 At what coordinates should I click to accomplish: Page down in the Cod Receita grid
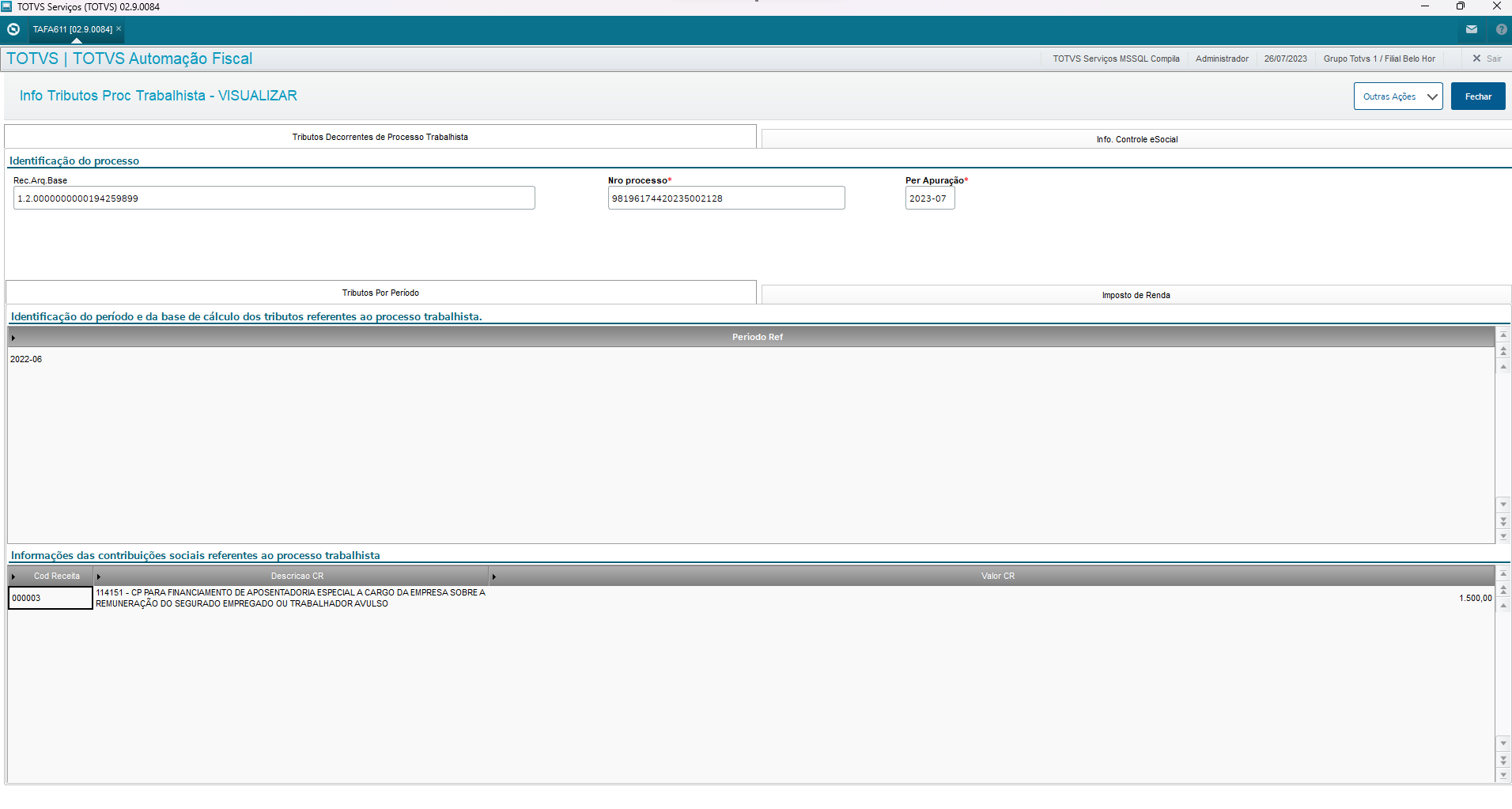pyautogui.click(x=1503, y=760)
